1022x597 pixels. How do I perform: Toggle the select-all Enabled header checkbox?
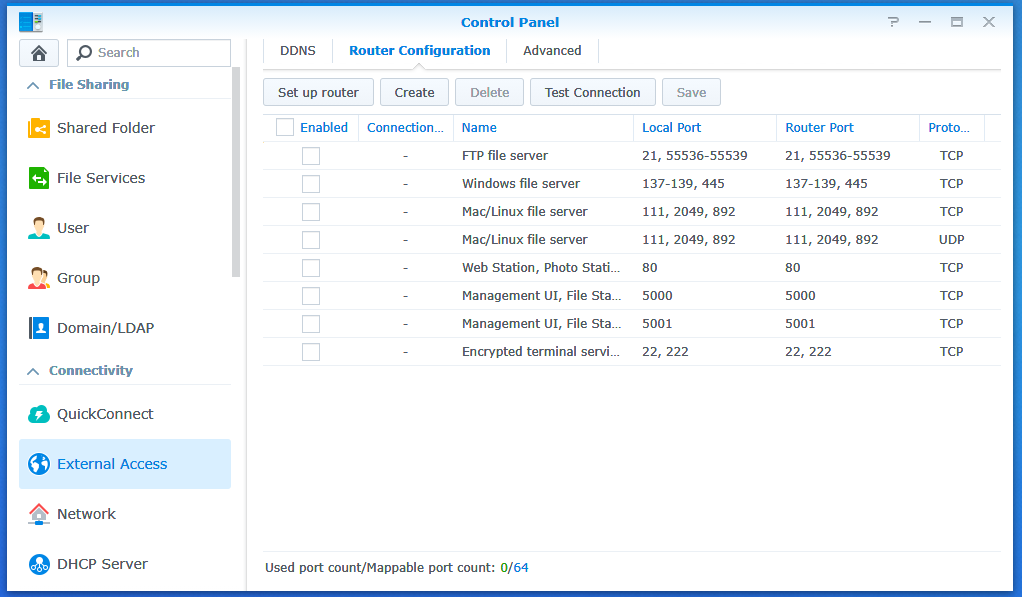tap(285, 127)
